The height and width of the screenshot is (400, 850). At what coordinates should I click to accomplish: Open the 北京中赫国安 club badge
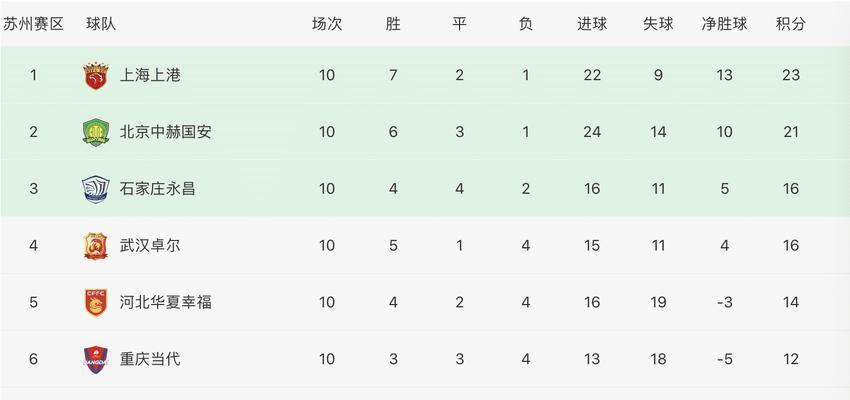(x=96, y=132)
